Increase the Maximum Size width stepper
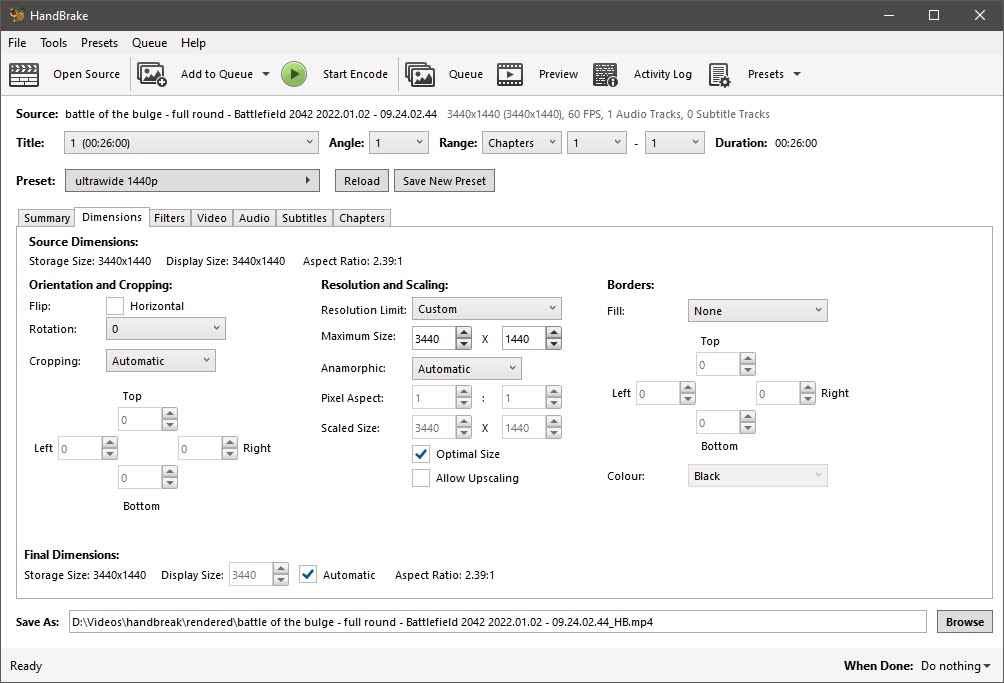Viewport: 1004px width, 683px height. pyautogui.click(x=463, y=333)
